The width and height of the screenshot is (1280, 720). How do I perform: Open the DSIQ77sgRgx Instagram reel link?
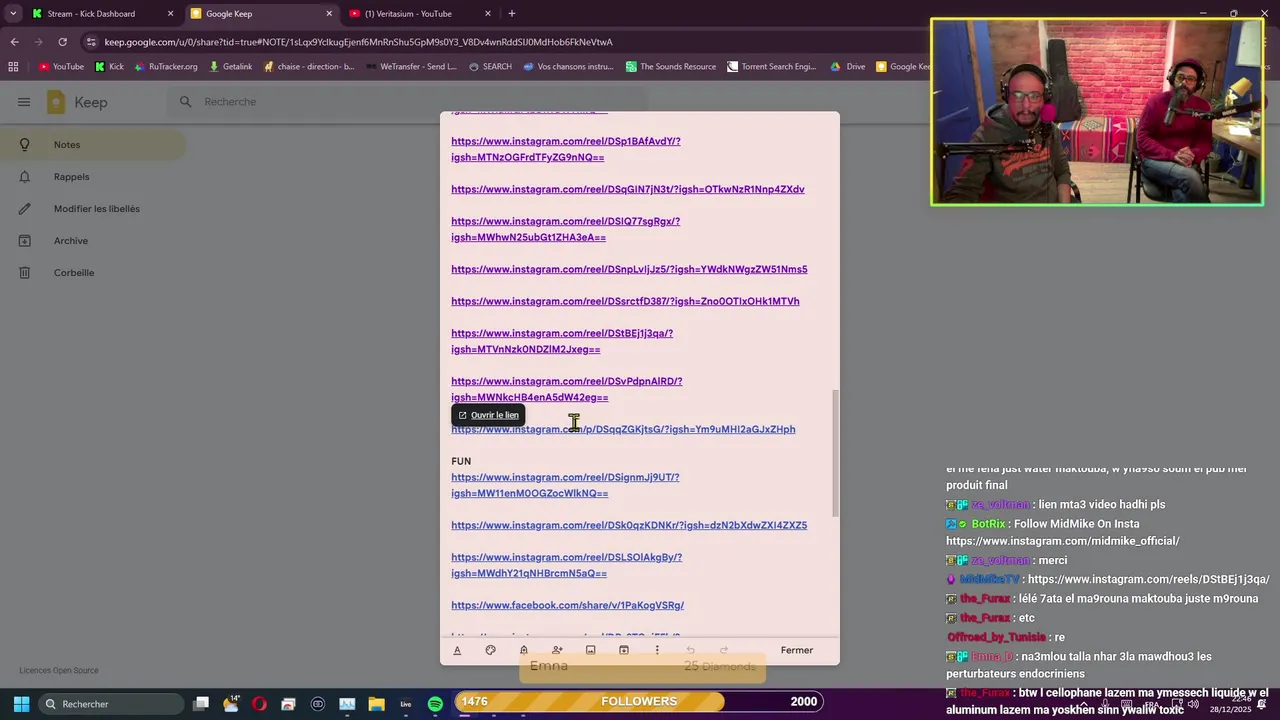pyautogui.click(x=565, y=229)
